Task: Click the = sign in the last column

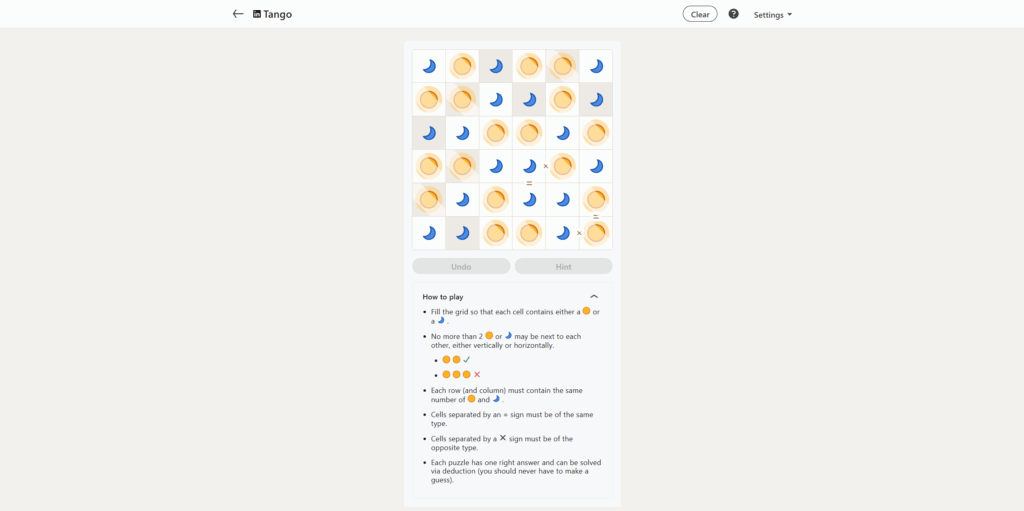Action: (596, 216)
